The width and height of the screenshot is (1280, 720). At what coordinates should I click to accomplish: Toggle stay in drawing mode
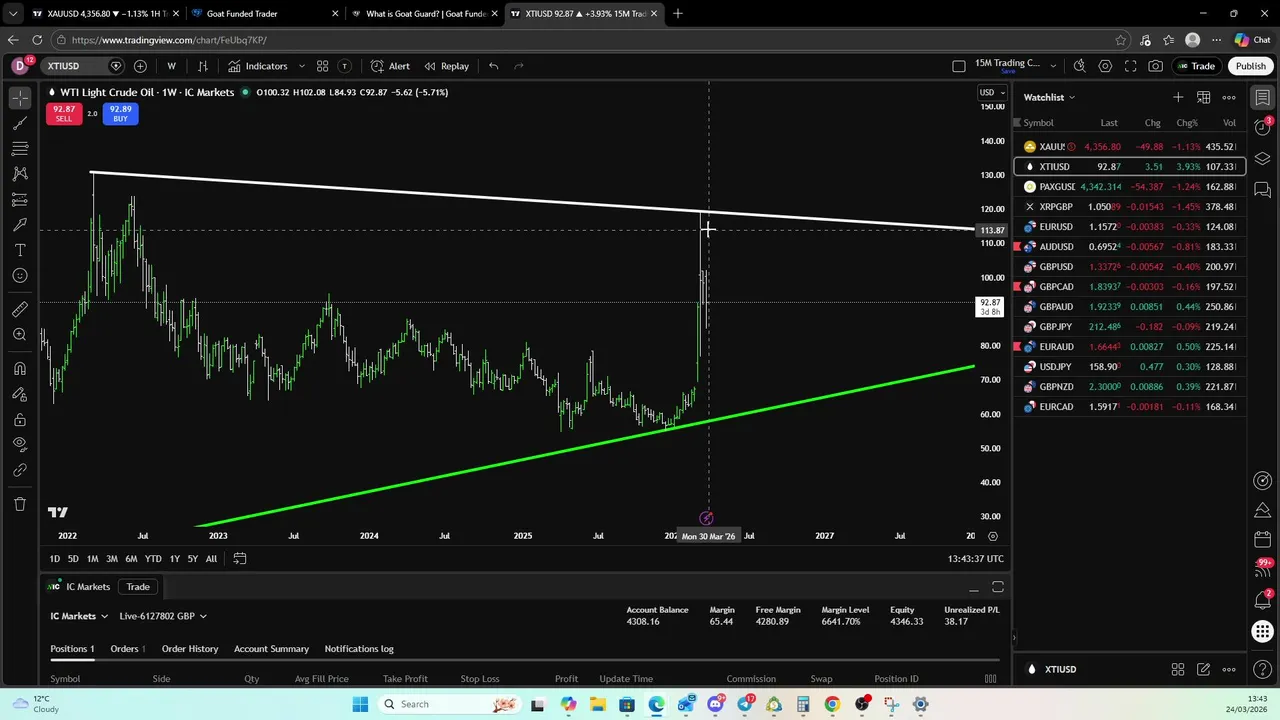(20, 394)
